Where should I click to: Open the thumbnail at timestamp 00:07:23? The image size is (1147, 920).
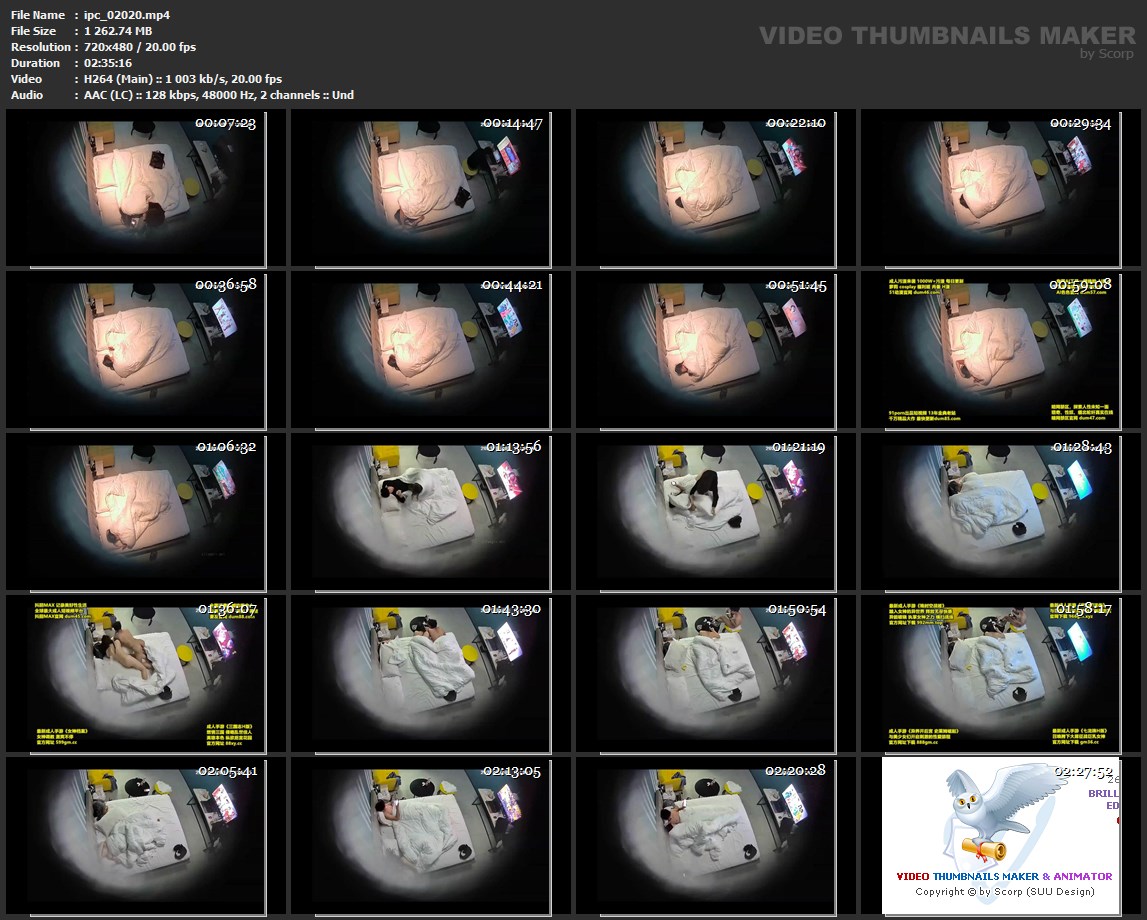click(146, 188)
